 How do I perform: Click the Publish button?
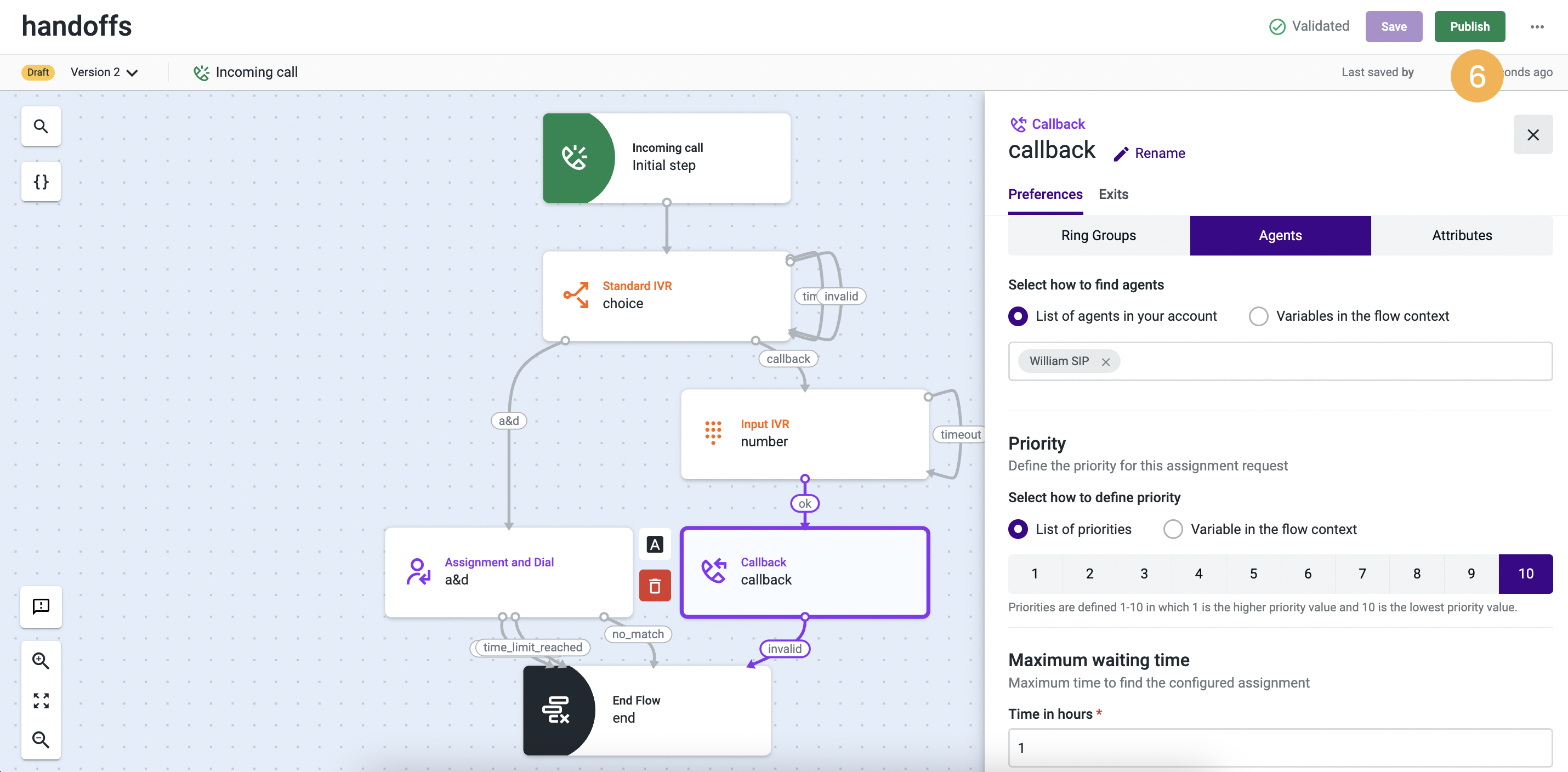click(x=1469, y=27)
